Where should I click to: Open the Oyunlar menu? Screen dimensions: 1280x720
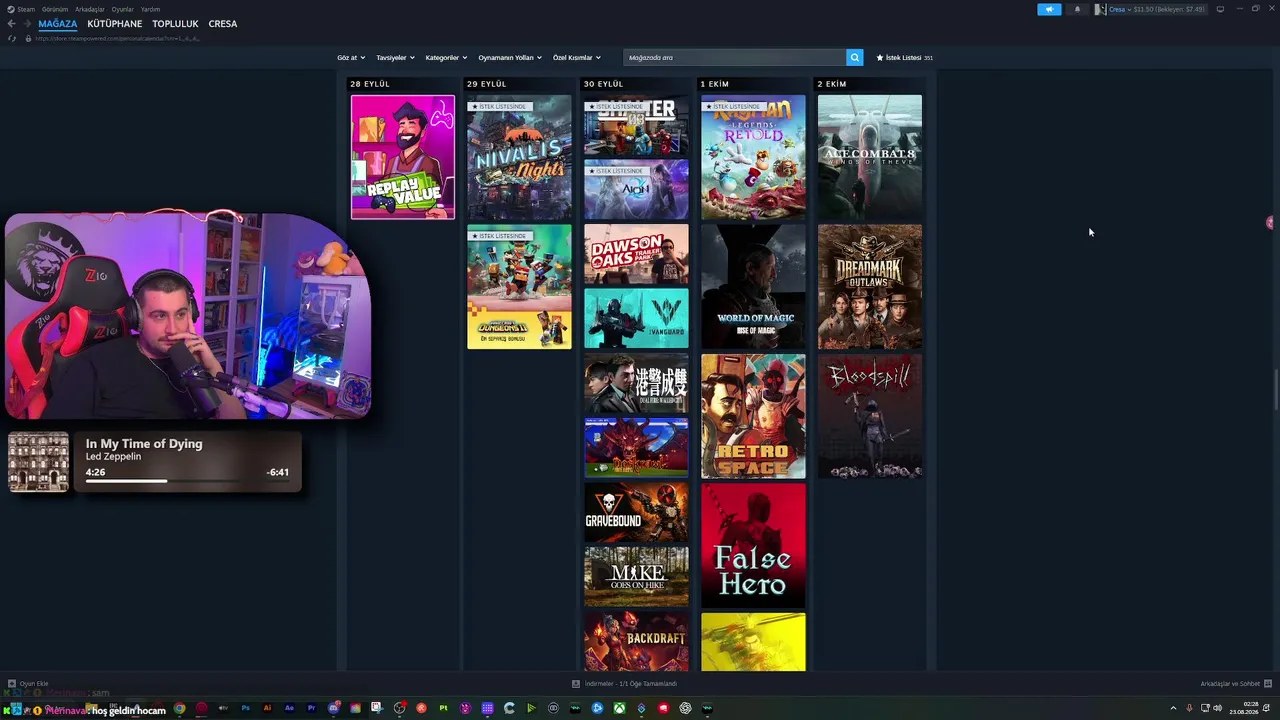[x=123, y=9]
